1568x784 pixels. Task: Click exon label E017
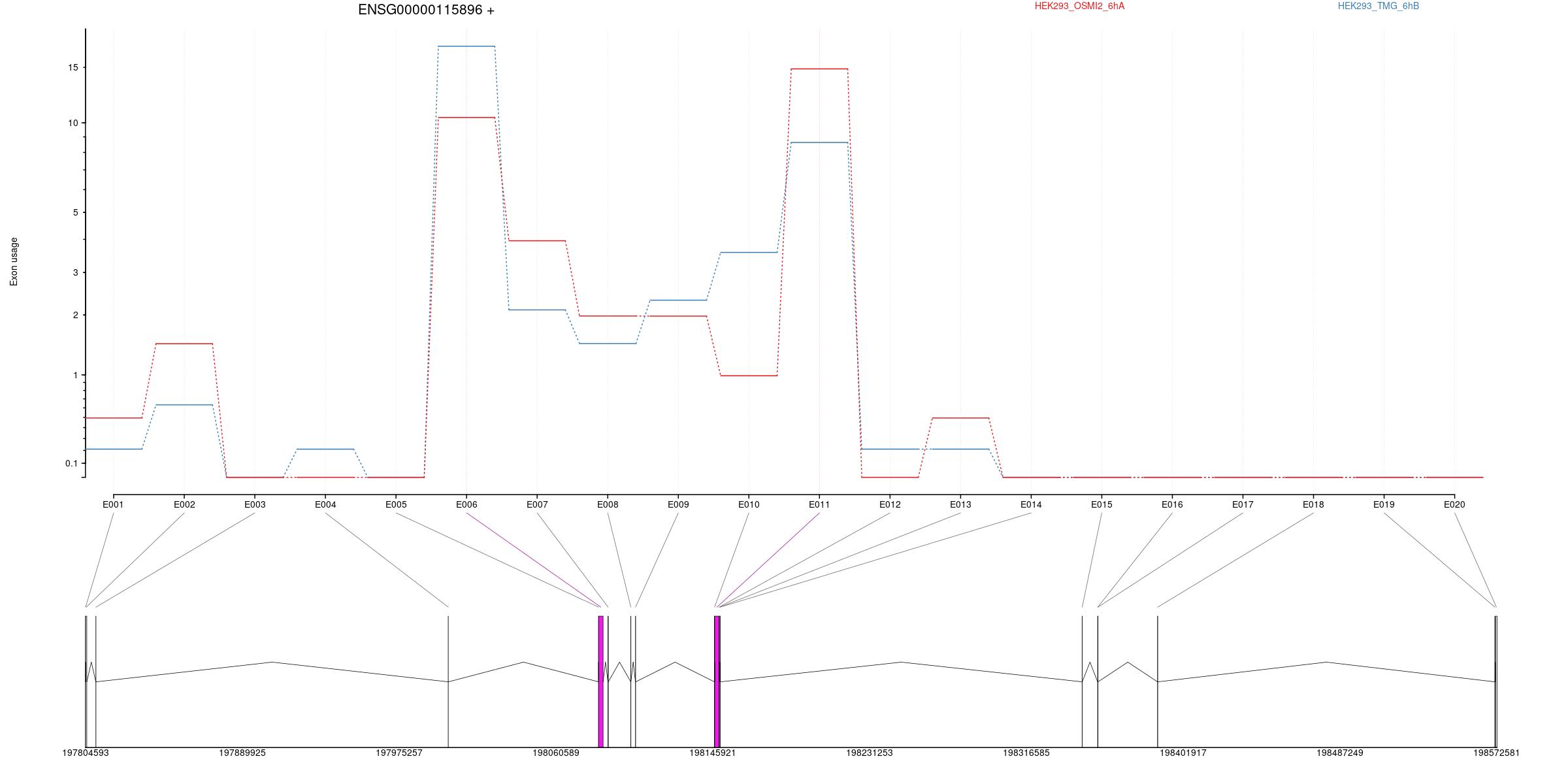click(1243, 504)
